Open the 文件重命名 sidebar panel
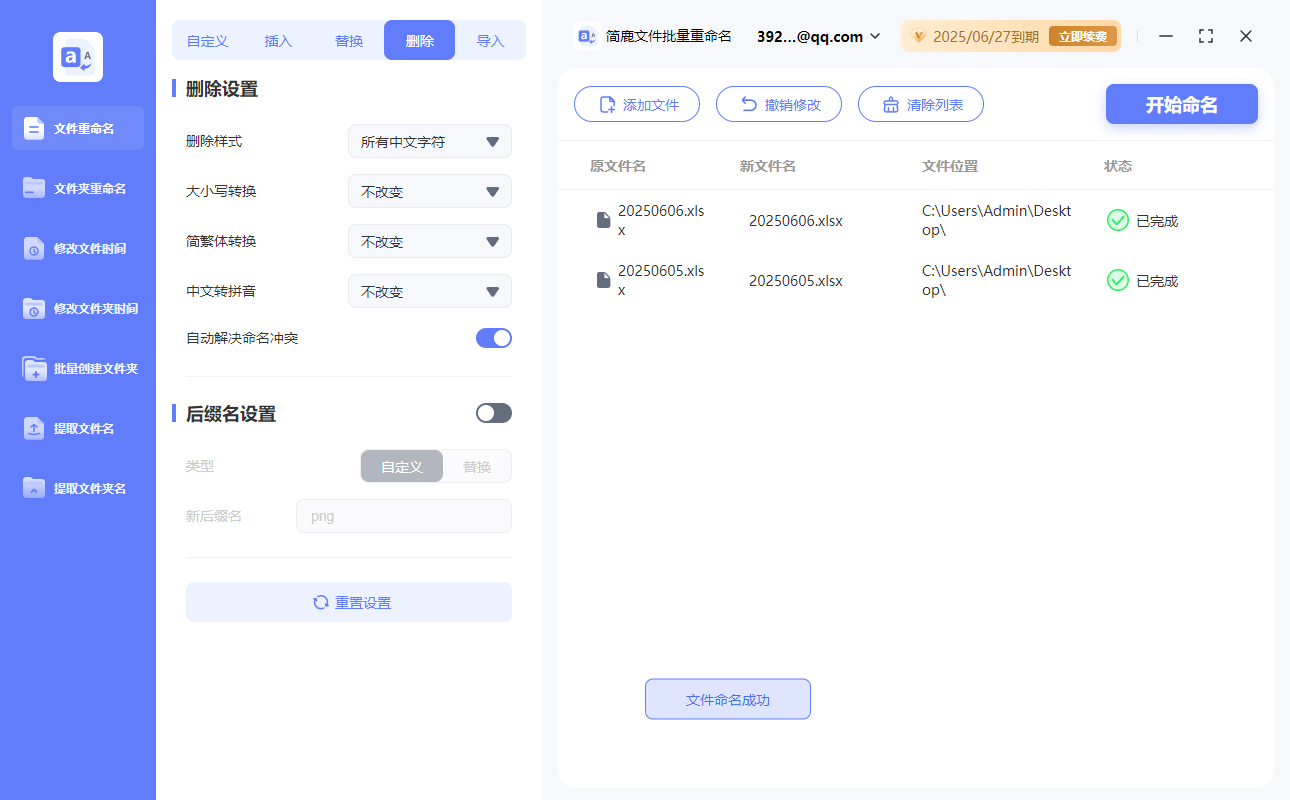The image size is (1290, 800). coord(77,128)
